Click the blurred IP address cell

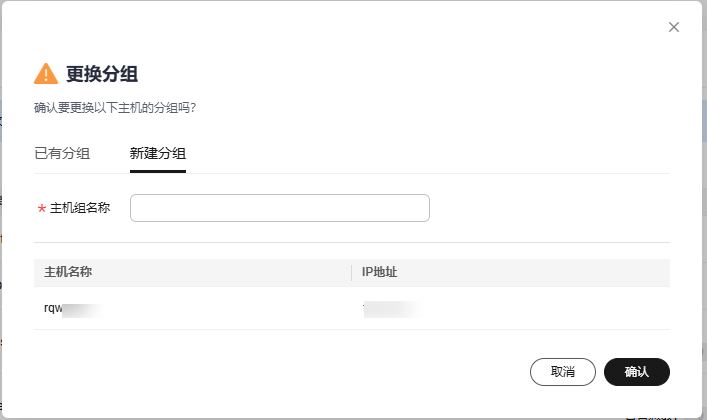[x=393, y=309]
